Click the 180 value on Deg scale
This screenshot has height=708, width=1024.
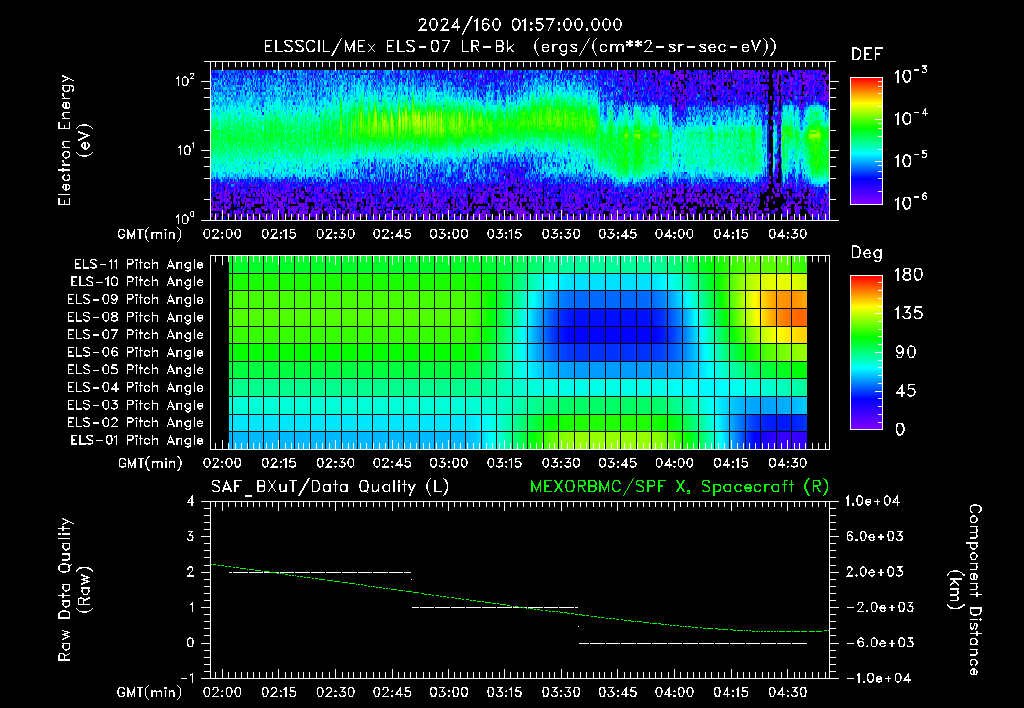tap(908, 275)
